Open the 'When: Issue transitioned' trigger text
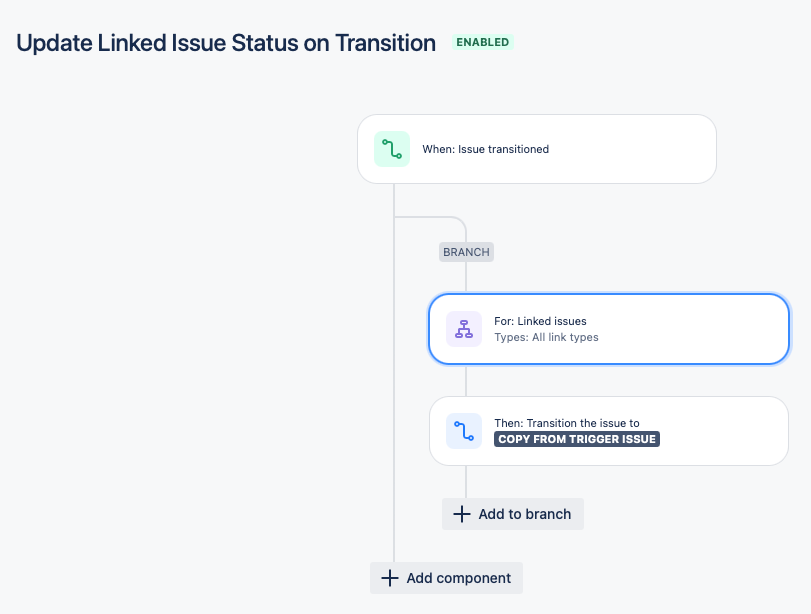The image size is (811, 614). 485,149
